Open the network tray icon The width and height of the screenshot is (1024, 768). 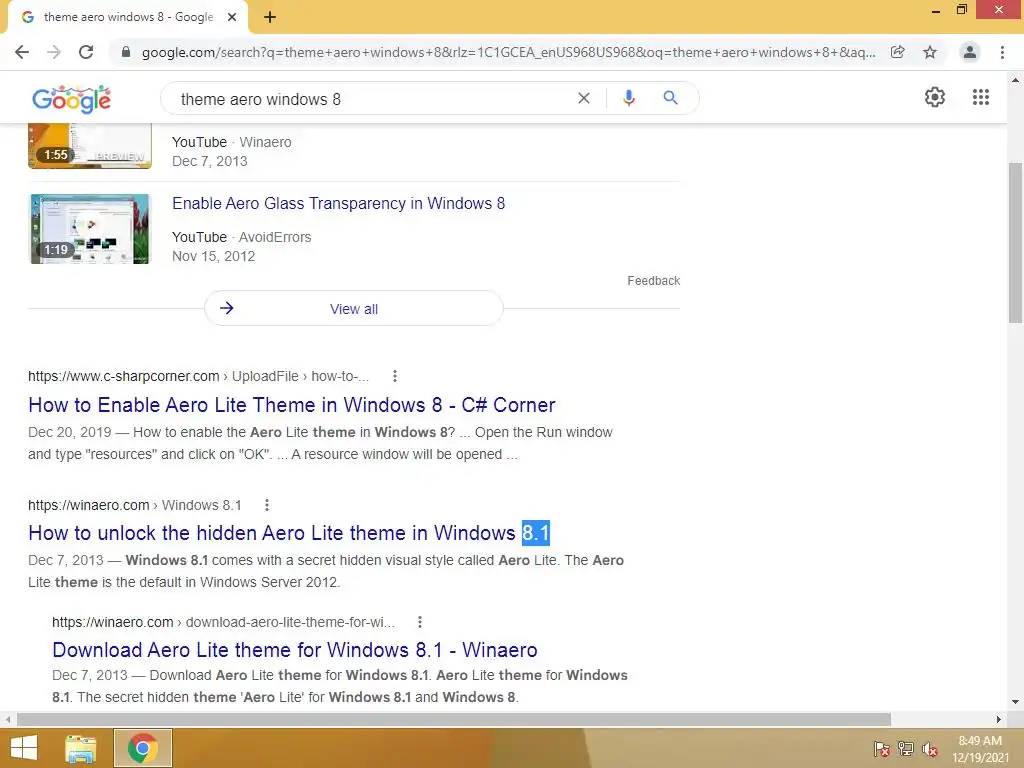click(x=906, y=749)
